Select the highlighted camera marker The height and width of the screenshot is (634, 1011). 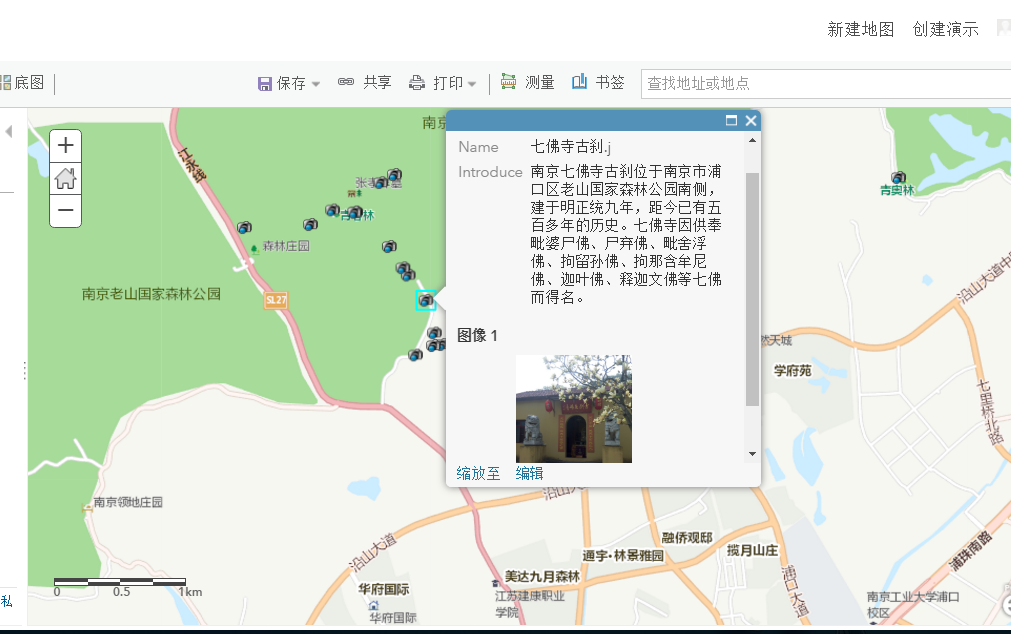[426, 300]
